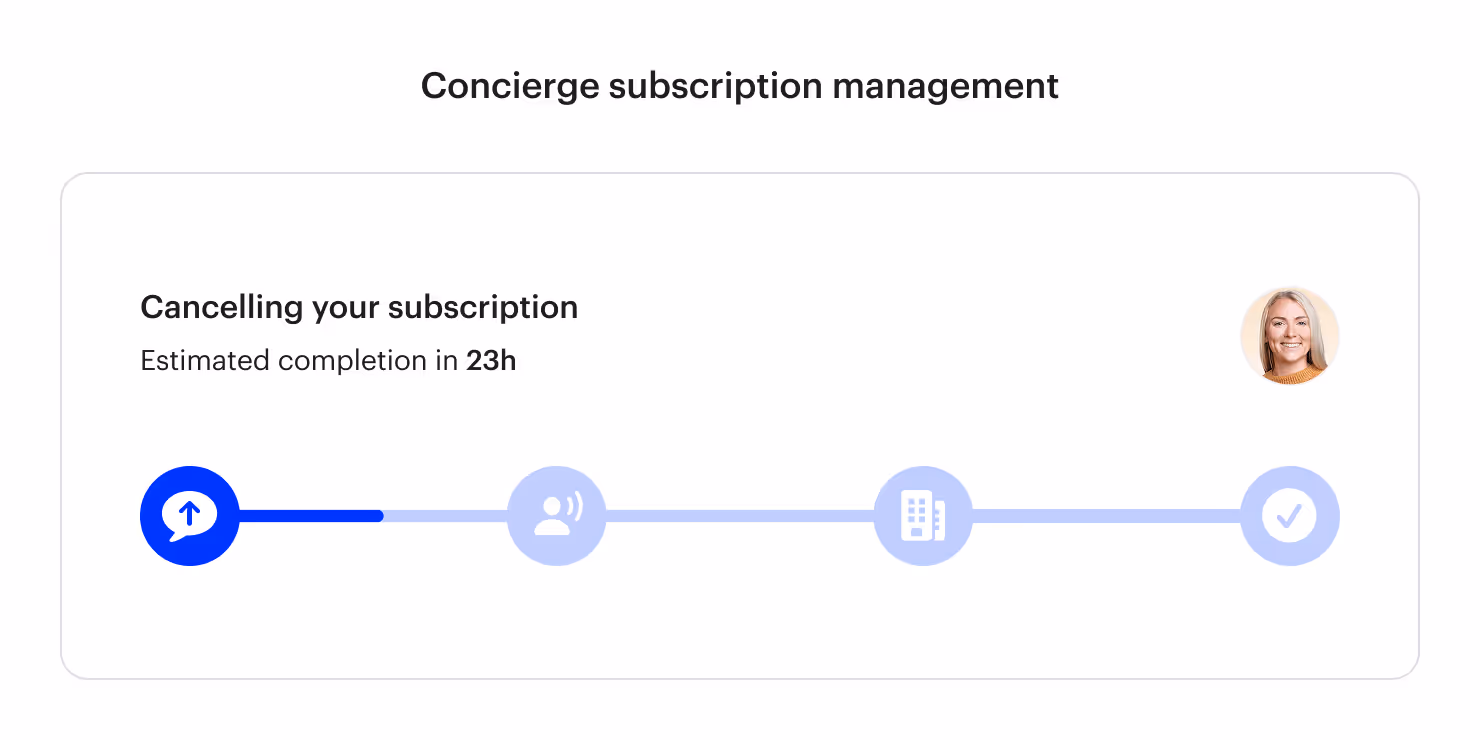Click the "Cancelling your subscription" heading

pos(359,307)
